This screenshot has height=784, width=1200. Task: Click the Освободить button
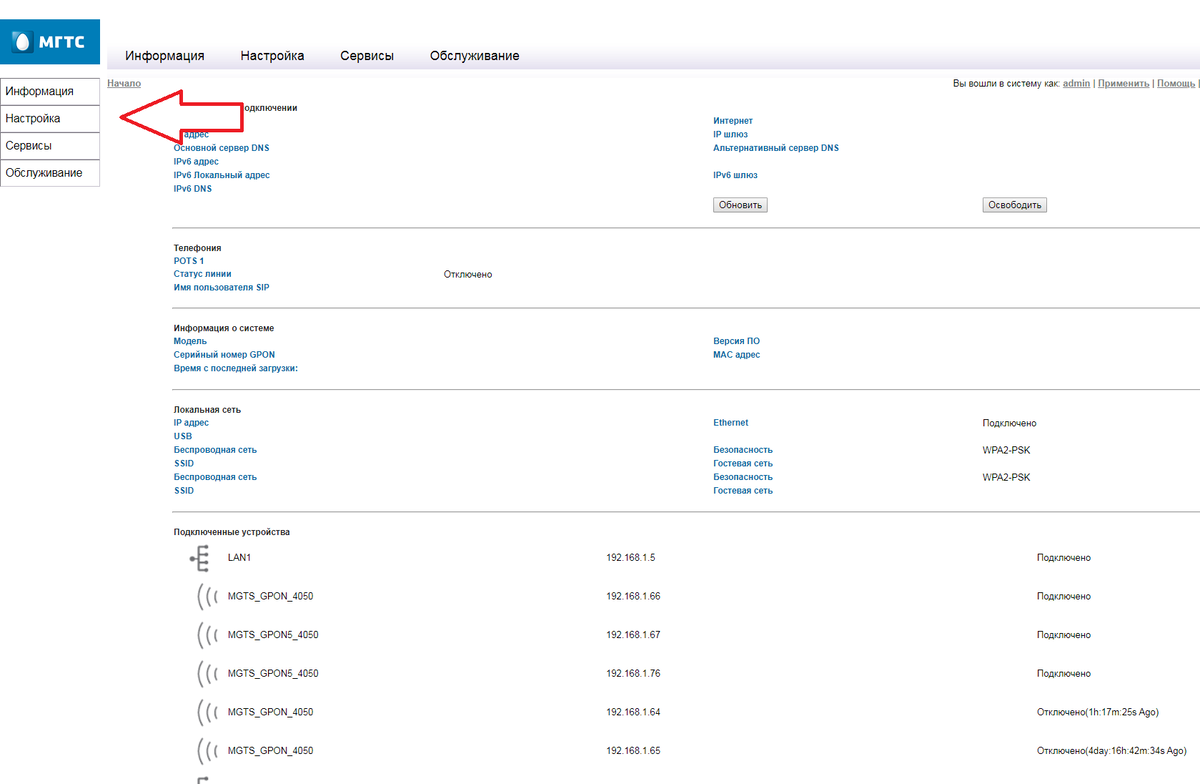[x=1015, y=205]
